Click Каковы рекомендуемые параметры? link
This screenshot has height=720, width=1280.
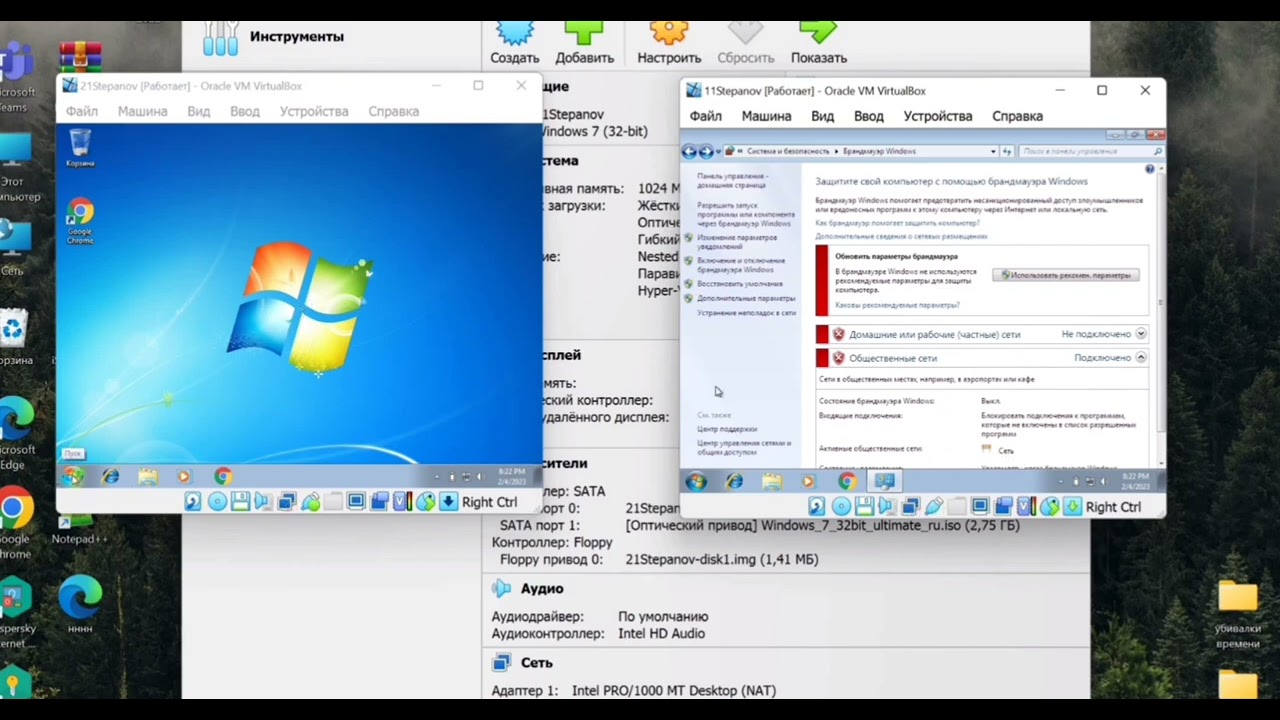click(897, 305)
